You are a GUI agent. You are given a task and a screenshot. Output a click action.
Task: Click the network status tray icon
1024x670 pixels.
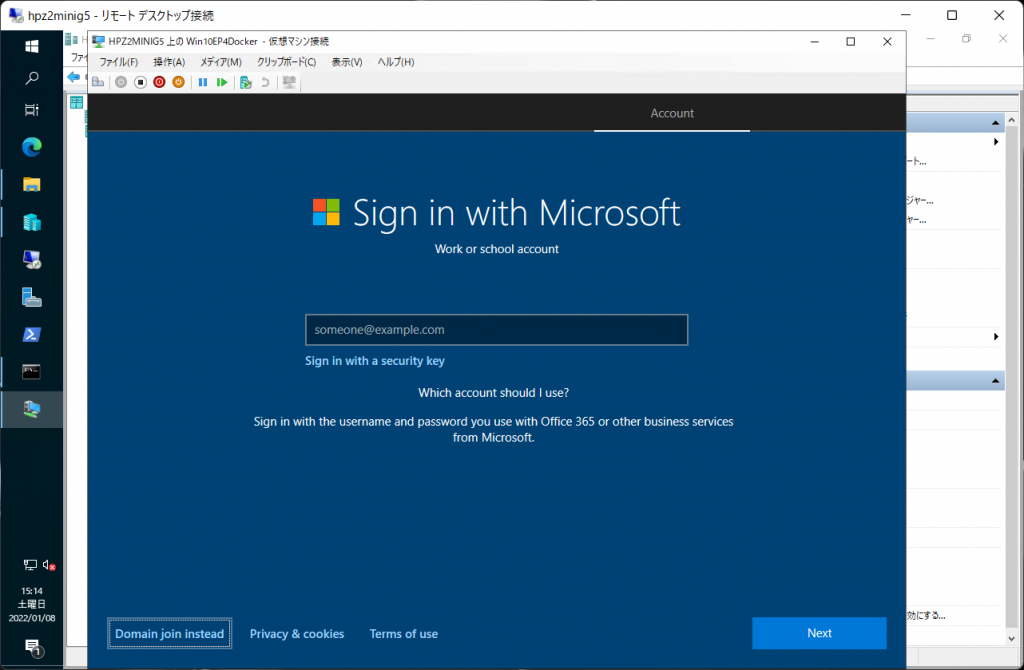[x=30, y=565]
